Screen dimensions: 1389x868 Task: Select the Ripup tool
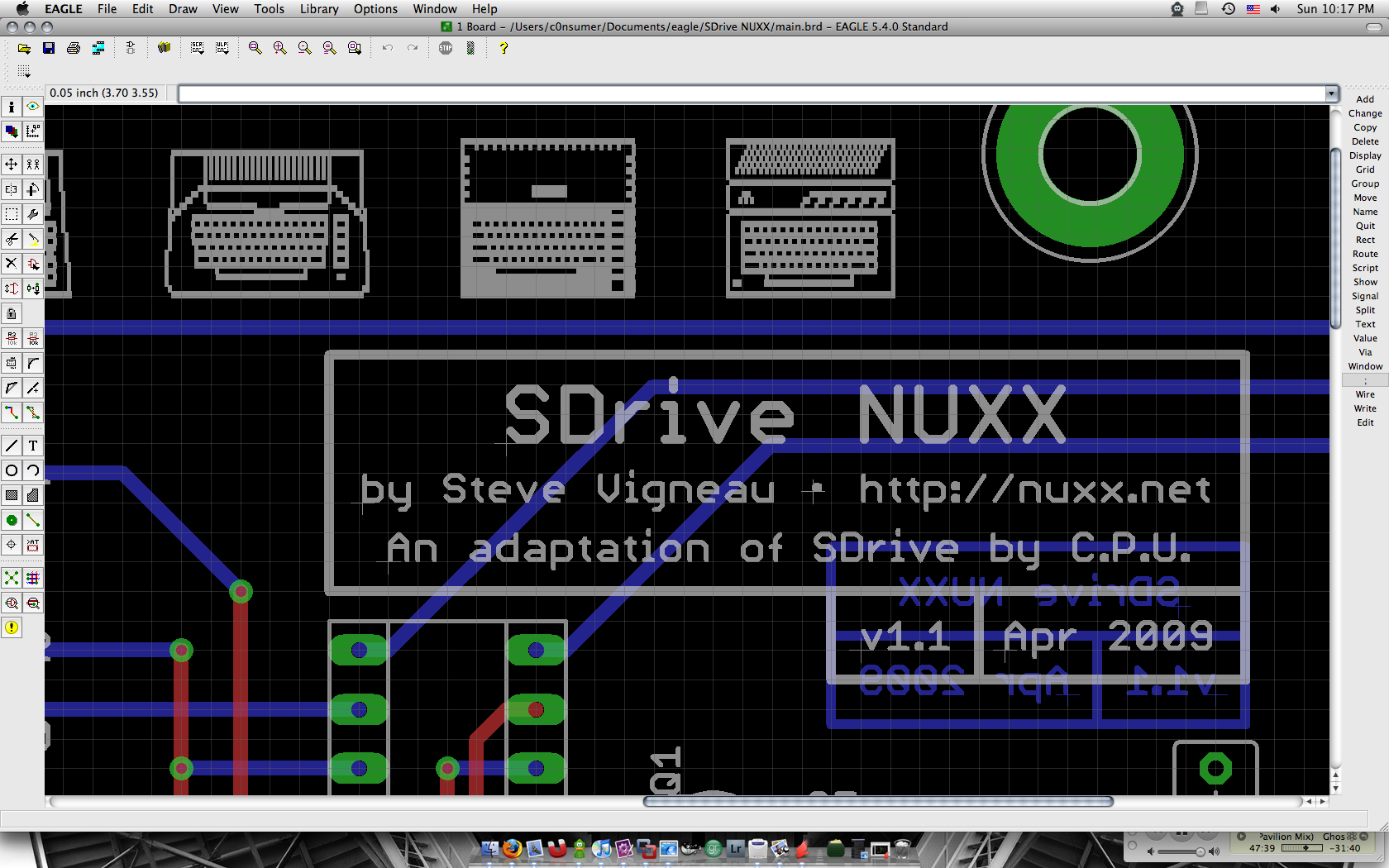coord(33,413)
